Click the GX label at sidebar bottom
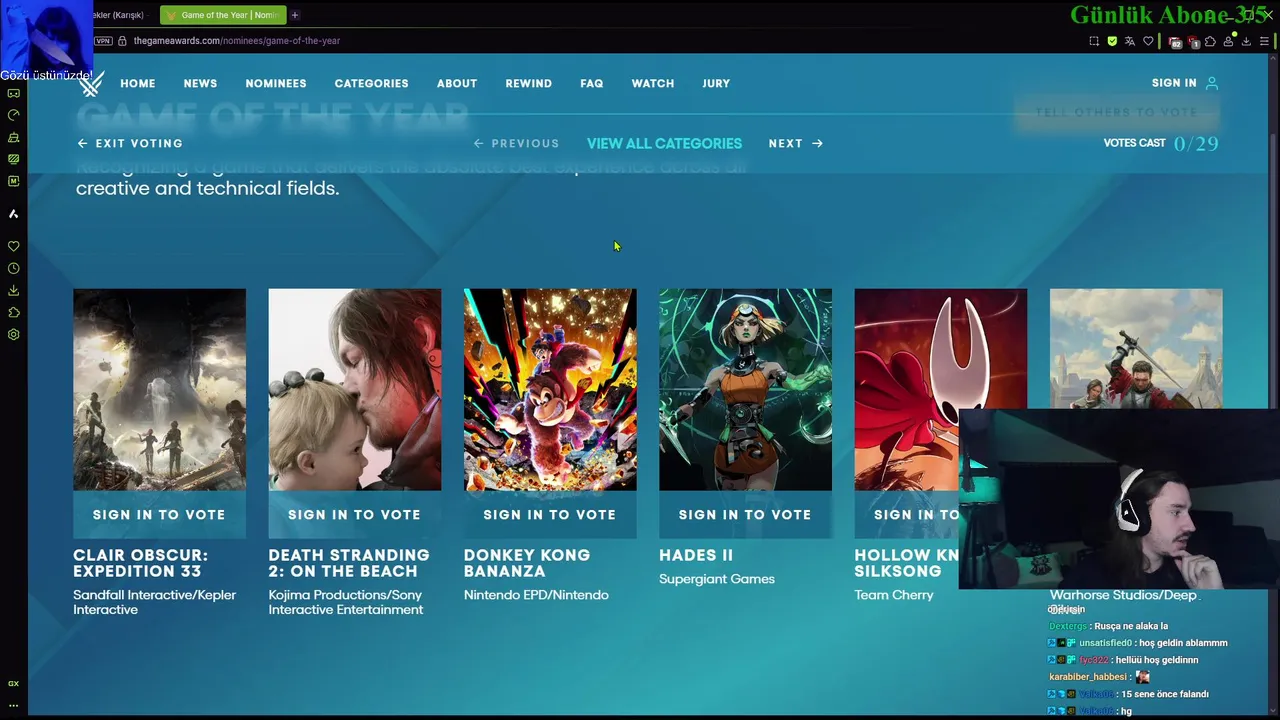 13,684
